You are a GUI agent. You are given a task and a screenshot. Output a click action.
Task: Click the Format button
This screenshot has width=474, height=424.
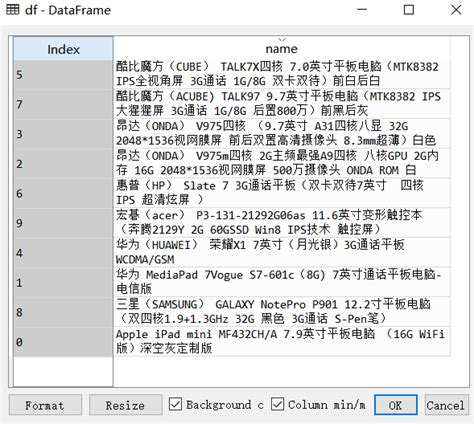tap(45, 405)
